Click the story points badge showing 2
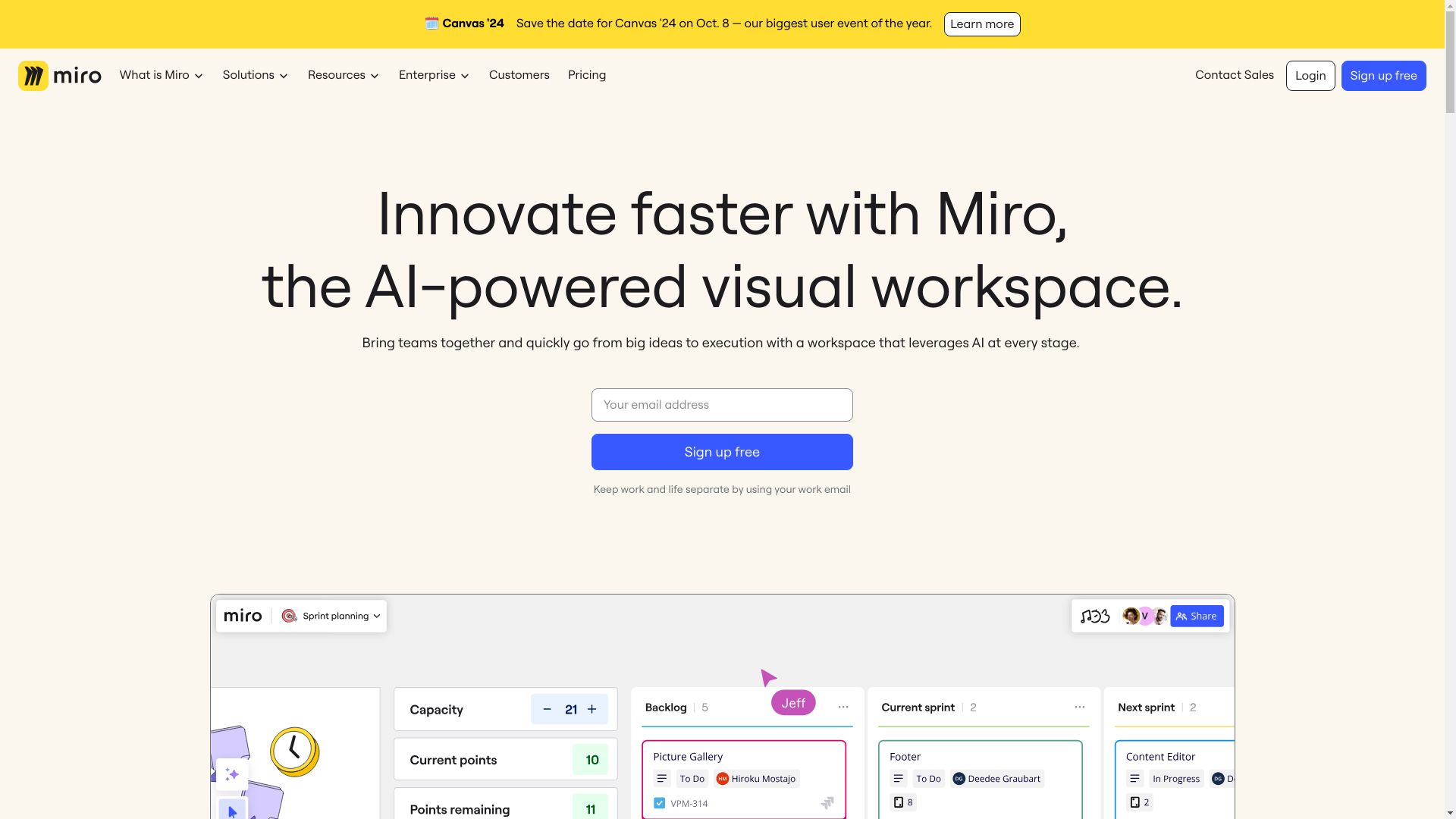The image size is (1456, 819). (x=1140, y=802)
